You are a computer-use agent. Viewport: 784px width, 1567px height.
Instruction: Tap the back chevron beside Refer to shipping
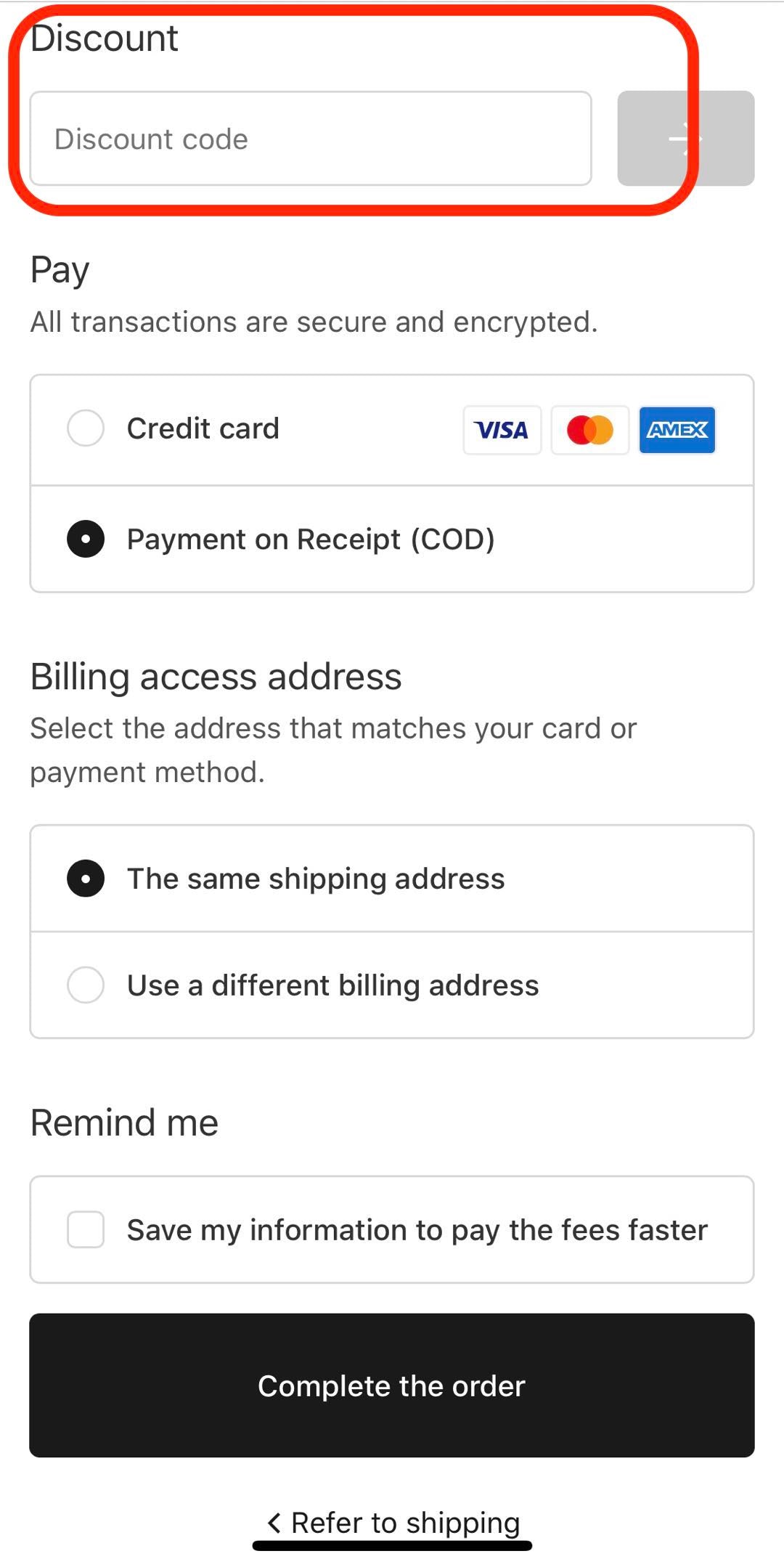pyautogui.click(x=274, y=1522)
